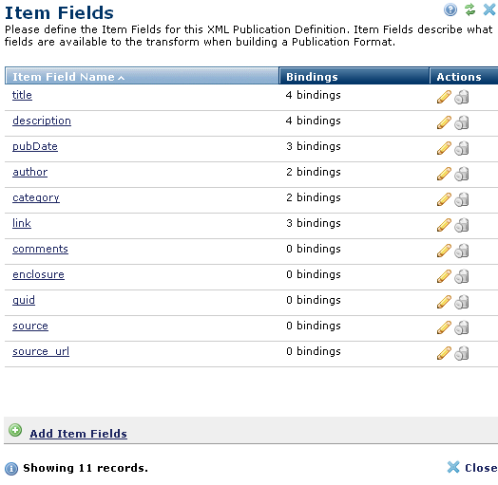Click the edit pencil icon for title

click(444, 97)
